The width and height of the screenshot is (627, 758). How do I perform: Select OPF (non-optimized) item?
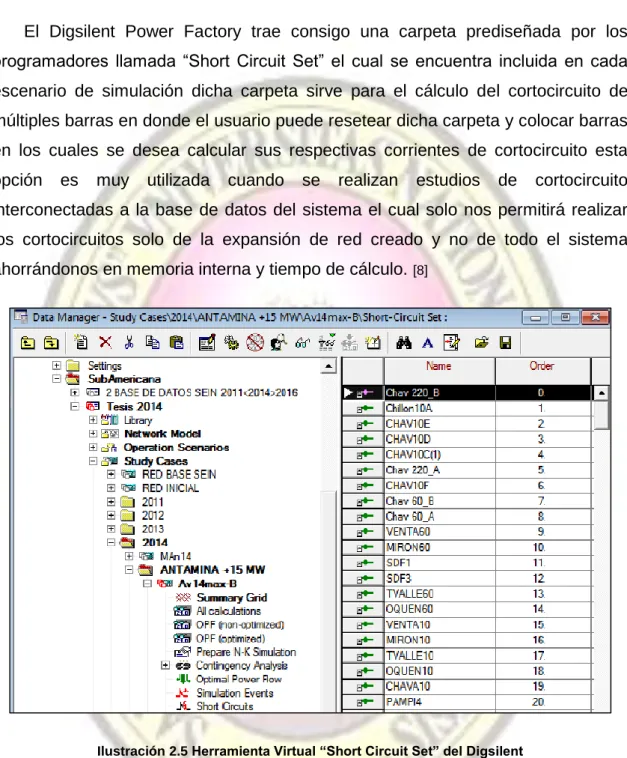[240, 625]
